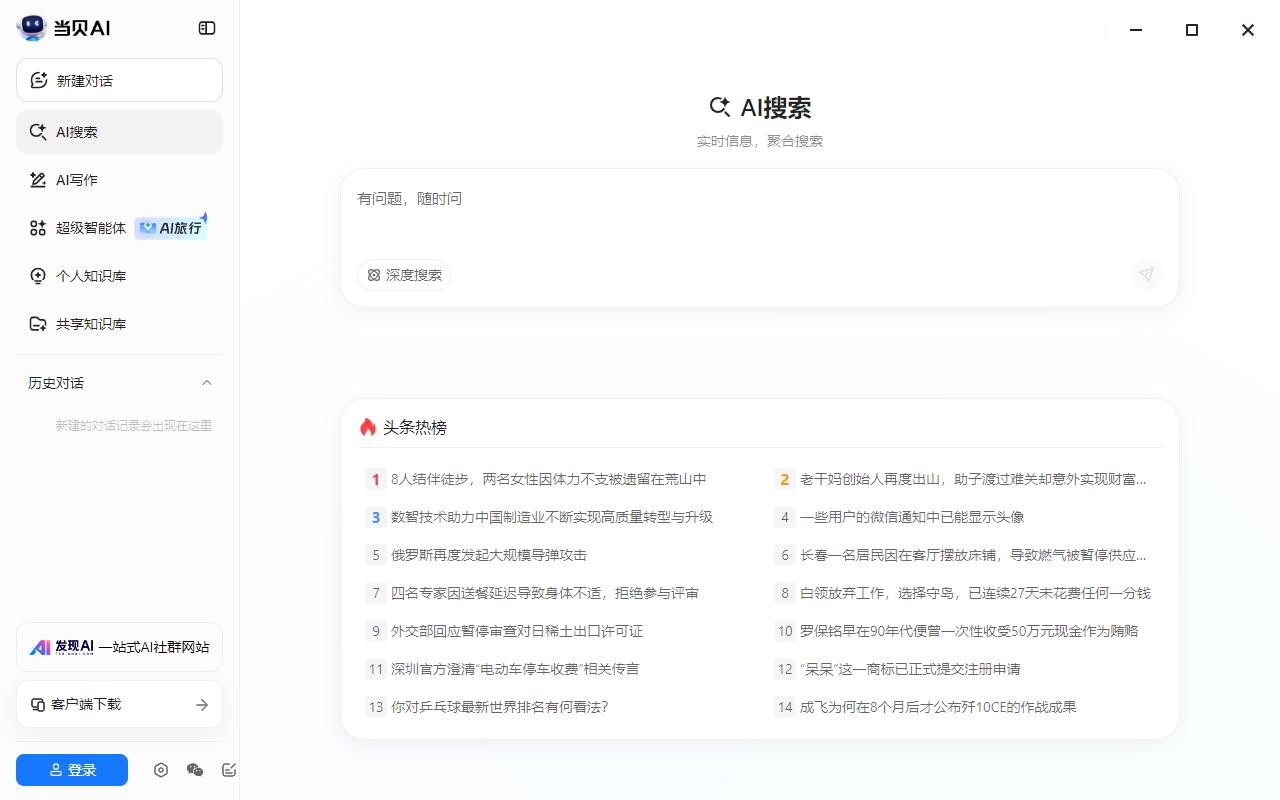Close the 当贝AI window
This screenshot has width=1280, height=800.
pos(1248,30)
